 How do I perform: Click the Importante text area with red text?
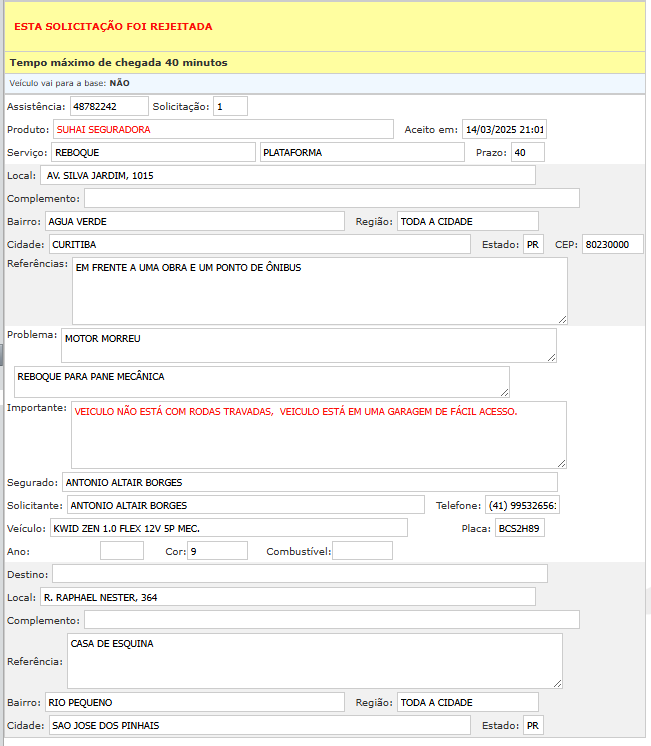(x=318, y=434)
